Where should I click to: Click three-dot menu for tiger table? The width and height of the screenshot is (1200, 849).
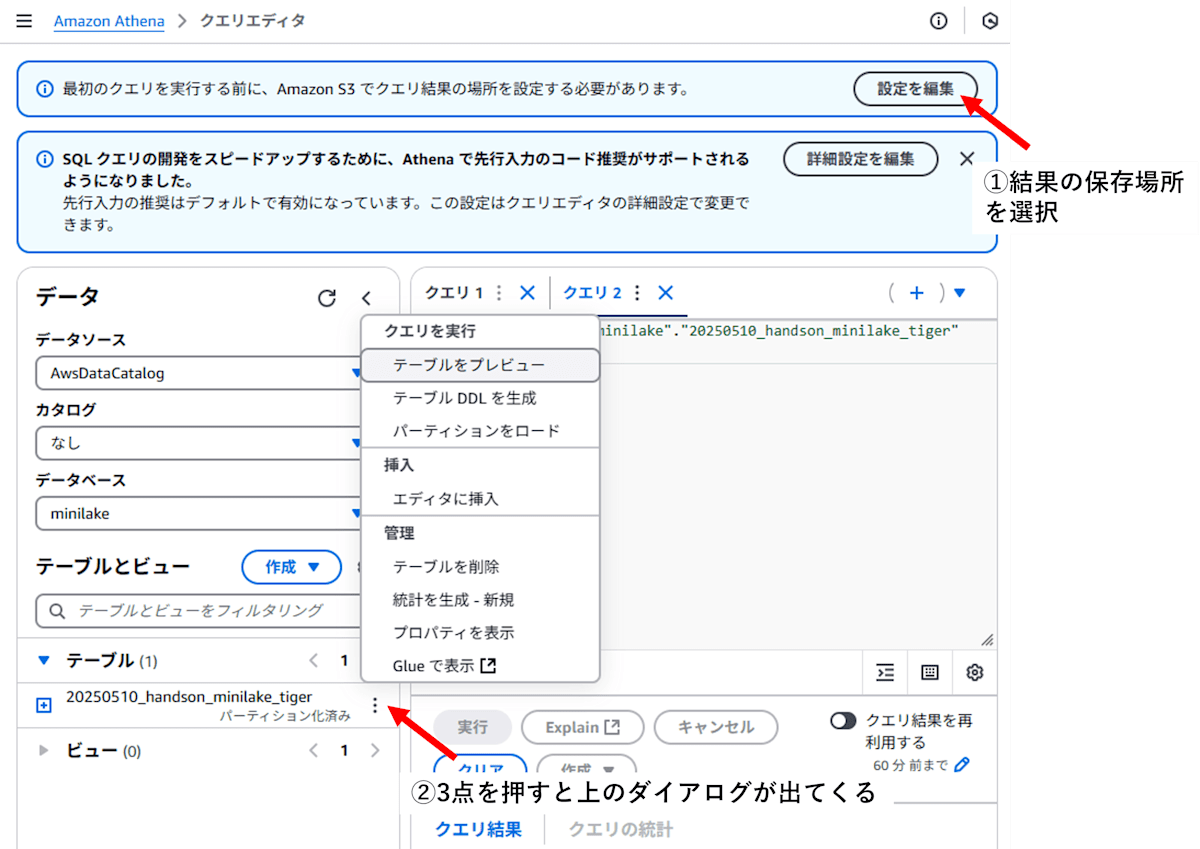tap(375, 705)
